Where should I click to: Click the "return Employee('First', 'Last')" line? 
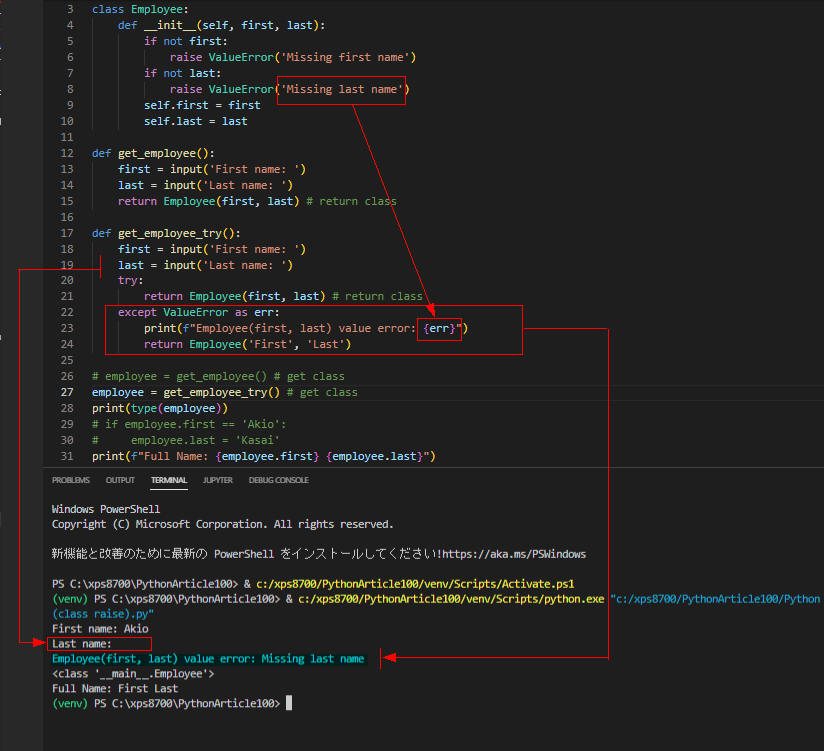click(248, 344)
